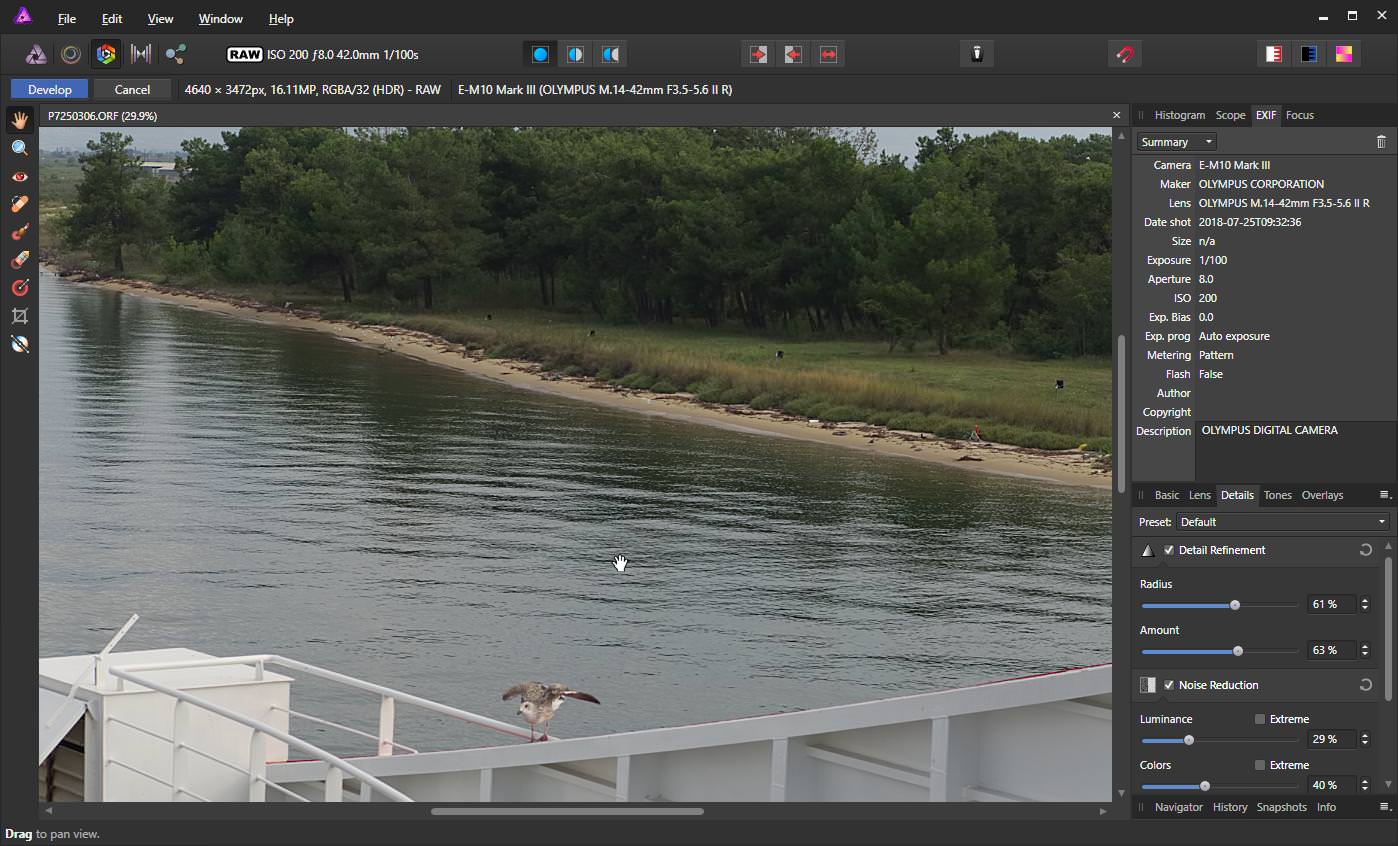Toggle snapping with the magnet icon

coord(1125,54)
